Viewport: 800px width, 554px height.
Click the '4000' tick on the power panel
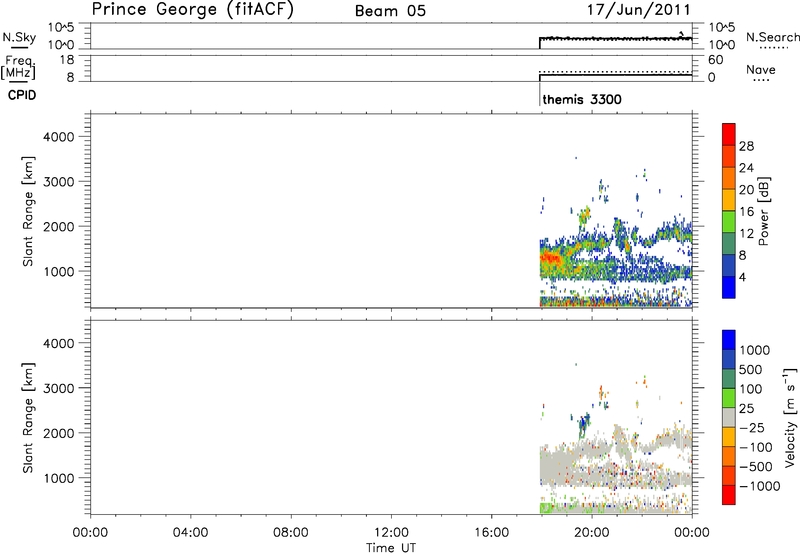tap(58, 137)
